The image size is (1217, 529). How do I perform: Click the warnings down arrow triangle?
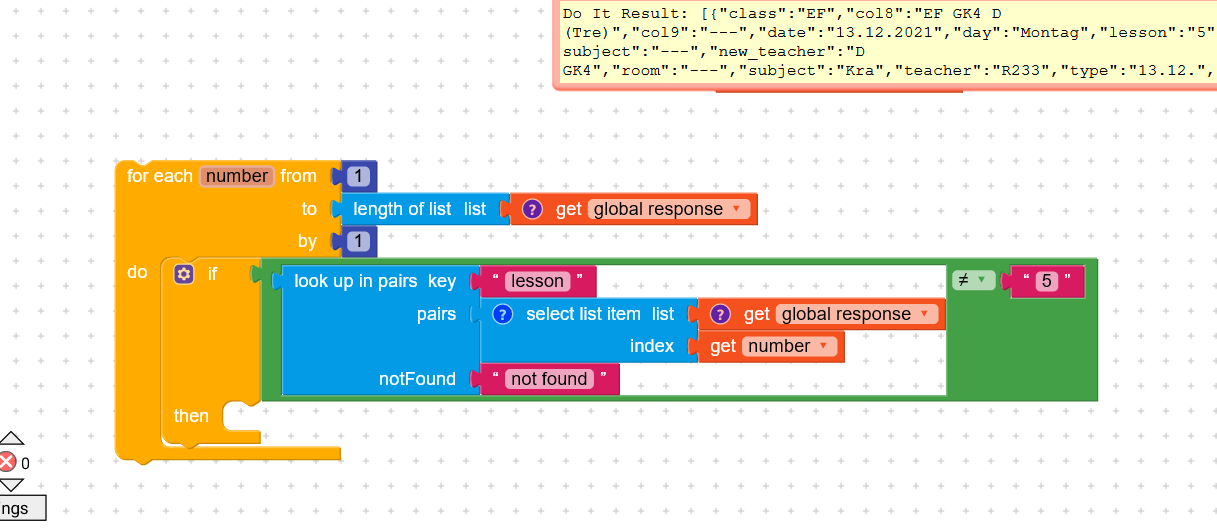[x=11, y=485]
